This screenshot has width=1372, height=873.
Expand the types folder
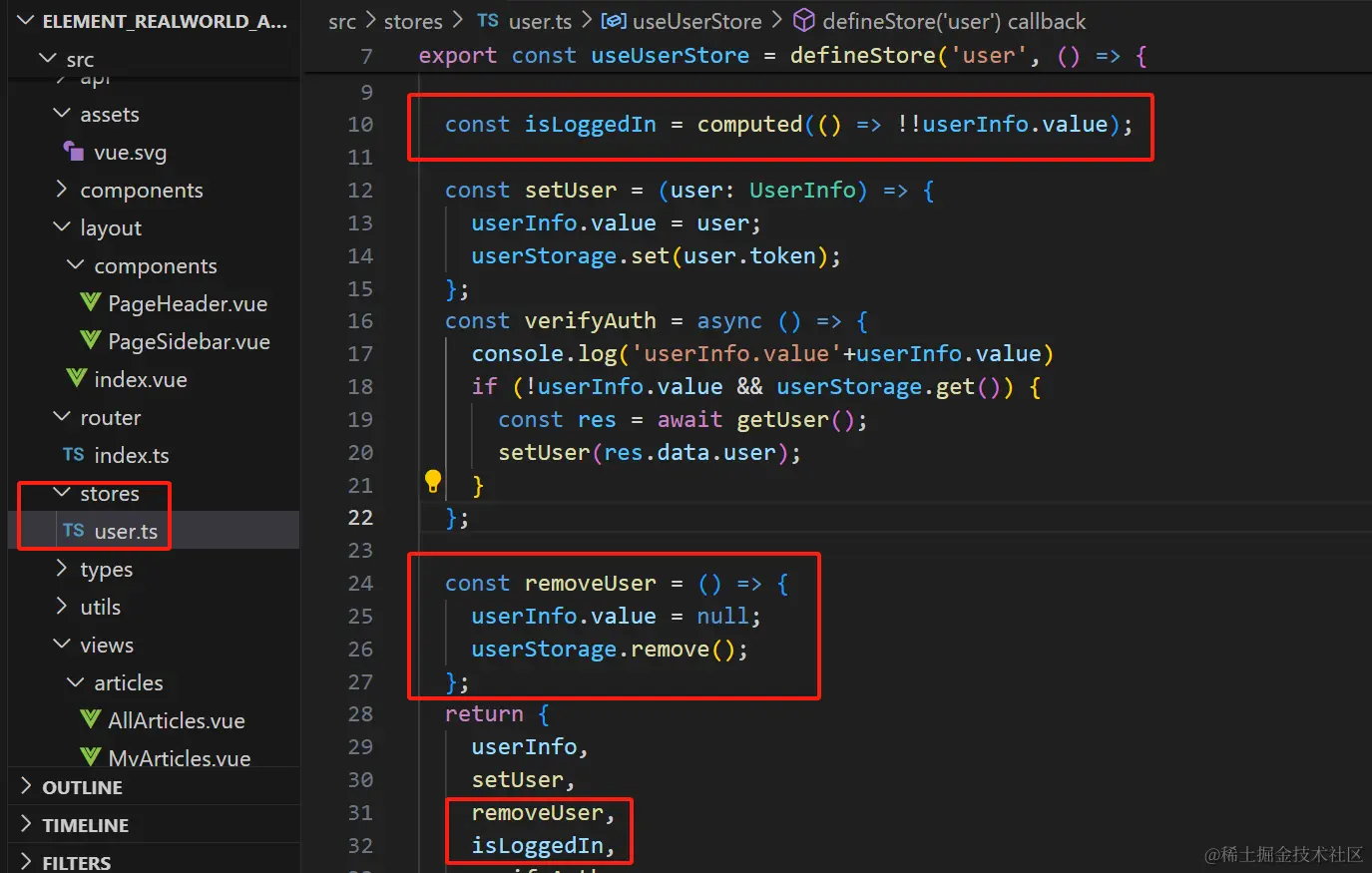click(62, 569)
